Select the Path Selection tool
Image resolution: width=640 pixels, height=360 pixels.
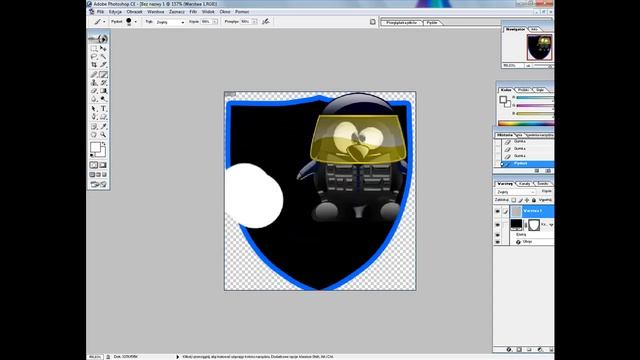(94, 109)
